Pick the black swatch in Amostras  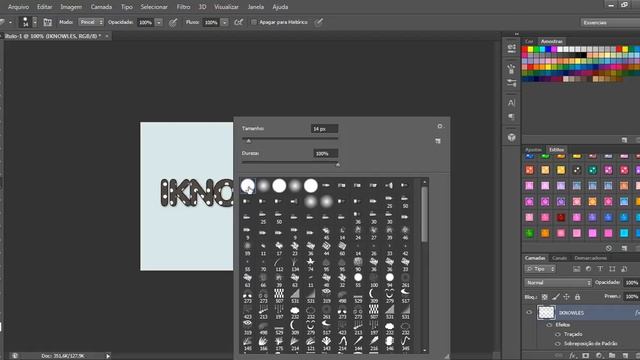coord(584,55)
